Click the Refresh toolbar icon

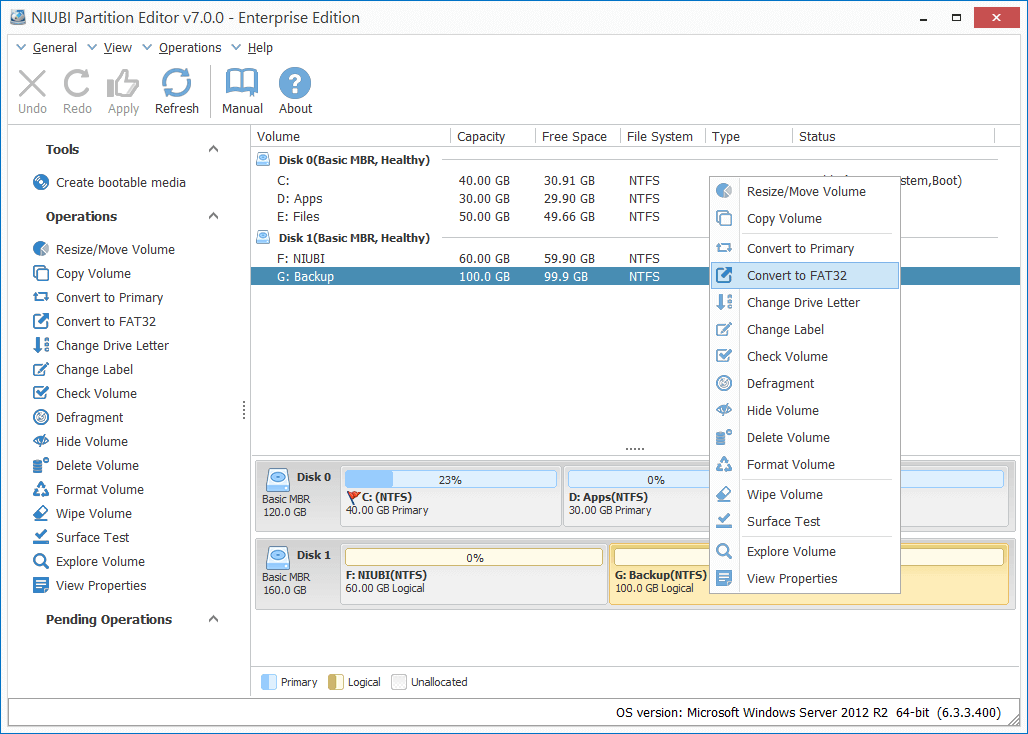click(x=176, y=83)
